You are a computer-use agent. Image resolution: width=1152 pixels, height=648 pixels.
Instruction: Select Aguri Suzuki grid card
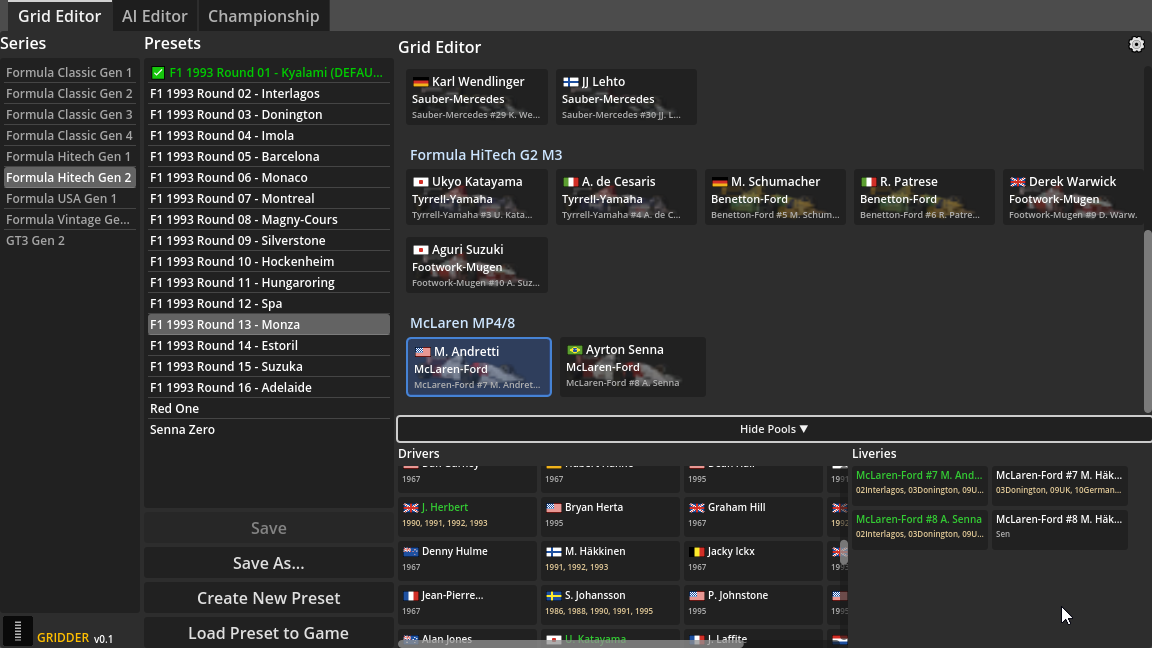tap(477, 264)
